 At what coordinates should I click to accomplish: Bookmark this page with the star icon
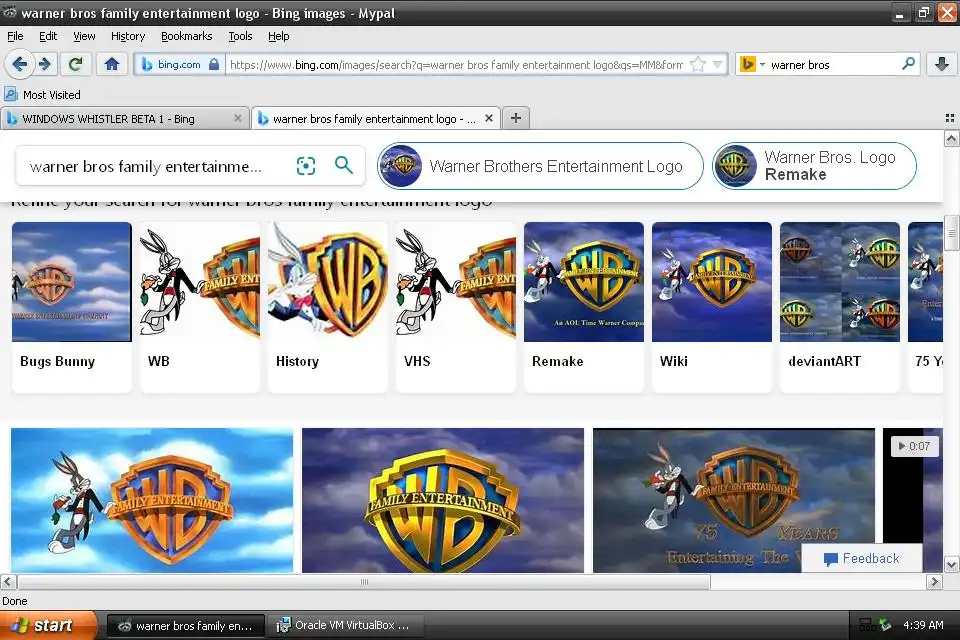pos(697,64)
